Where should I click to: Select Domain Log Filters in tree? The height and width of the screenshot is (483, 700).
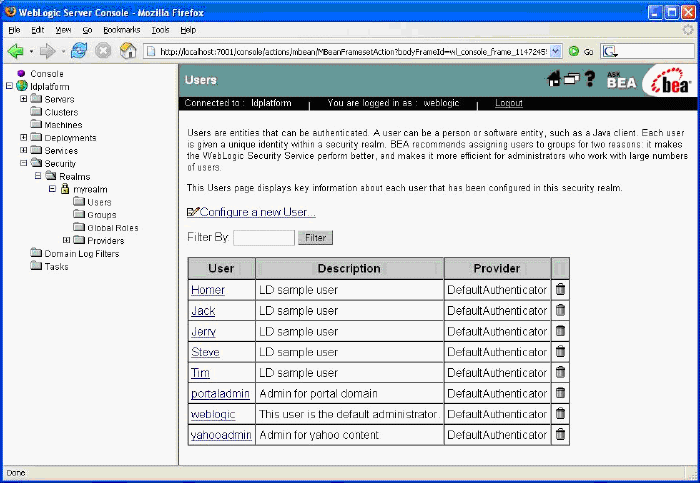(82, 254)
